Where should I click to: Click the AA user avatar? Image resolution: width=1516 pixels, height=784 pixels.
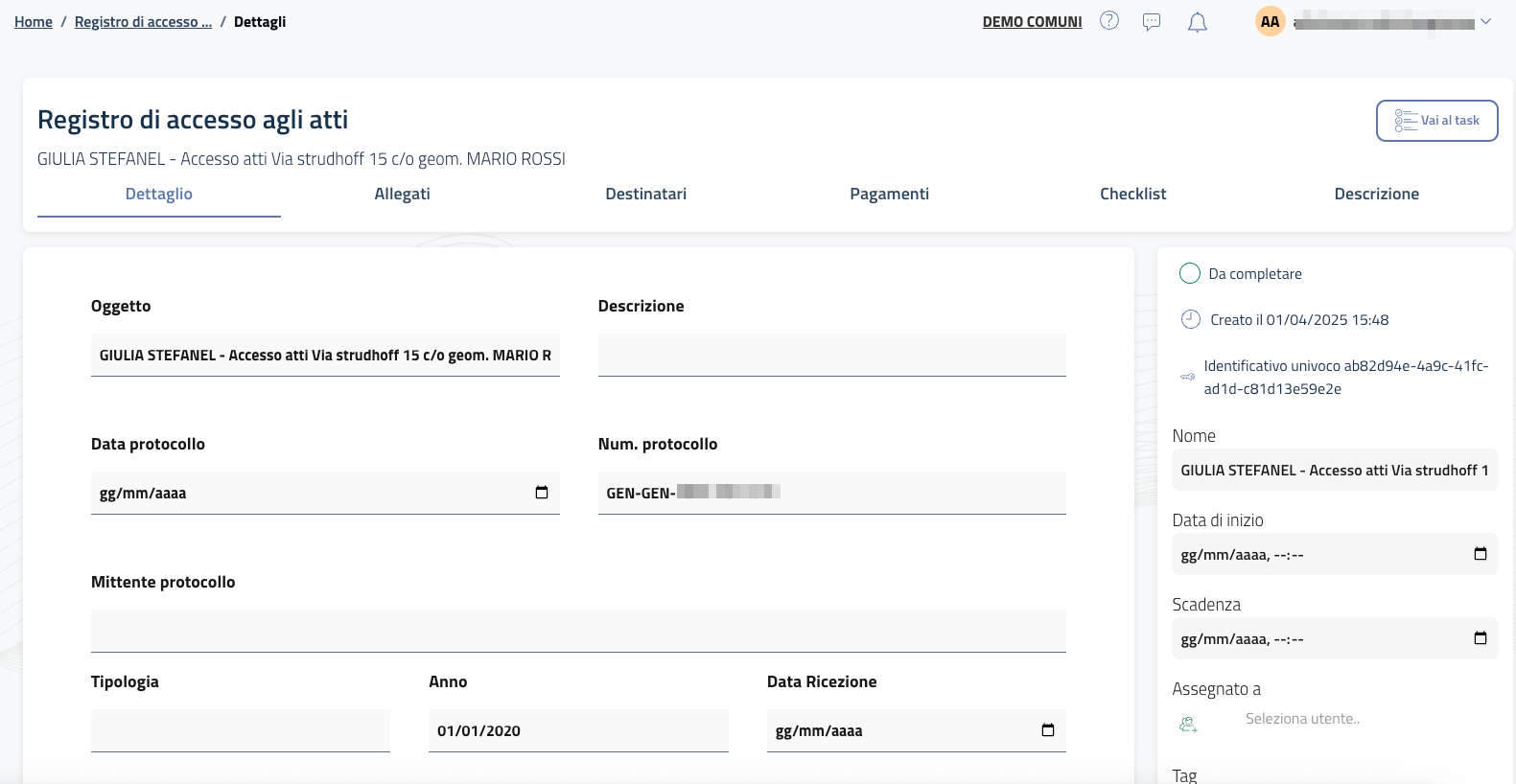click(x=1271, y=22)
